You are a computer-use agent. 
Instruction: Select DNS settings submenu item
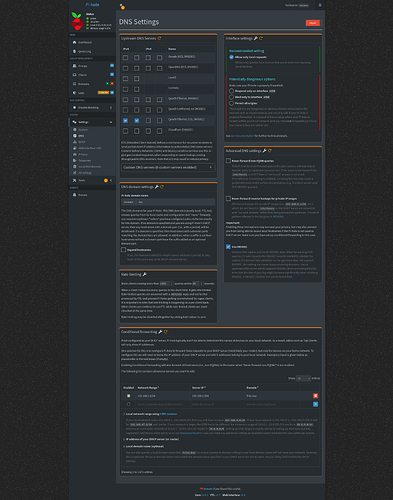[92, 136]
